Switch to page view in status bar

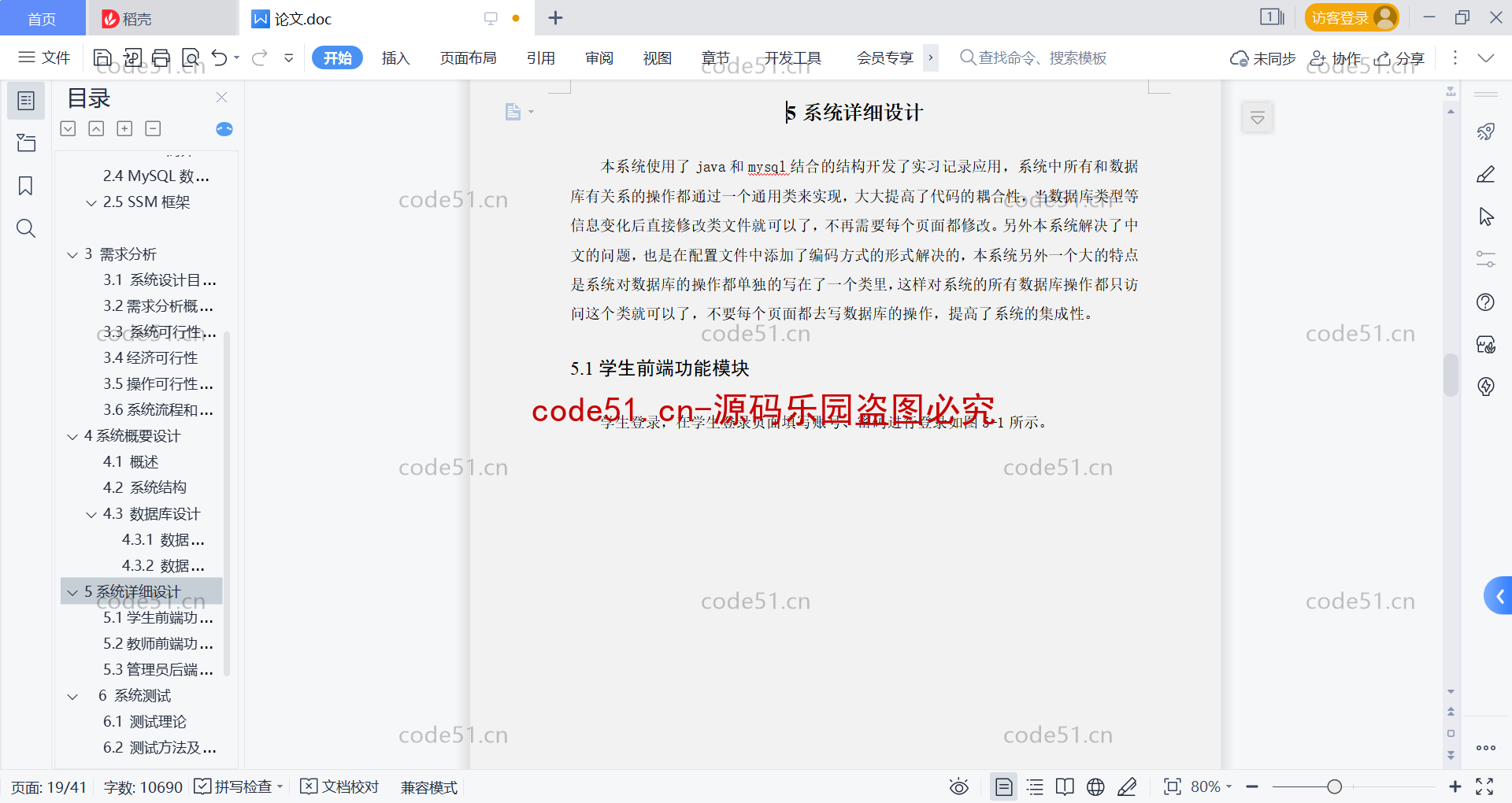pyautogui.click(x=1003, y=786)
